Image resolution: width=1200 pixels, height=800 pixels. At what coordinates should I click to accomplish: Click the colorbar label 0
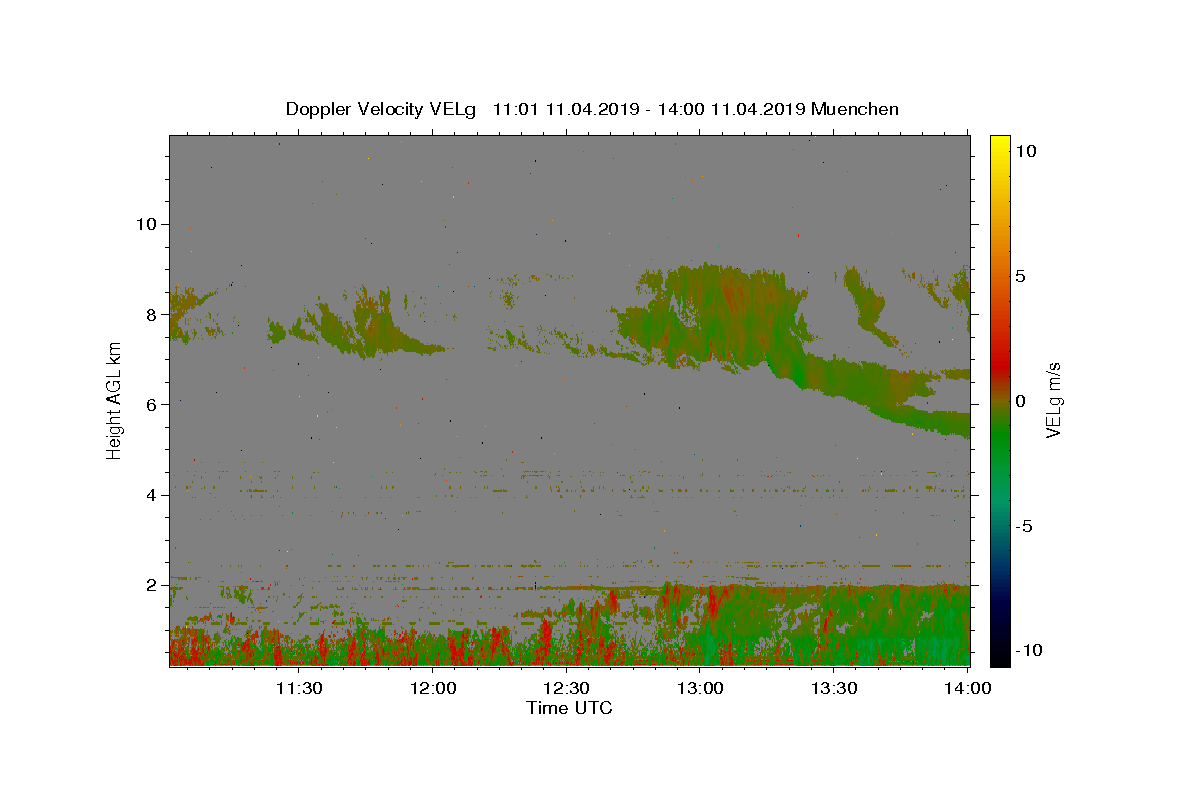point(1019,401)
